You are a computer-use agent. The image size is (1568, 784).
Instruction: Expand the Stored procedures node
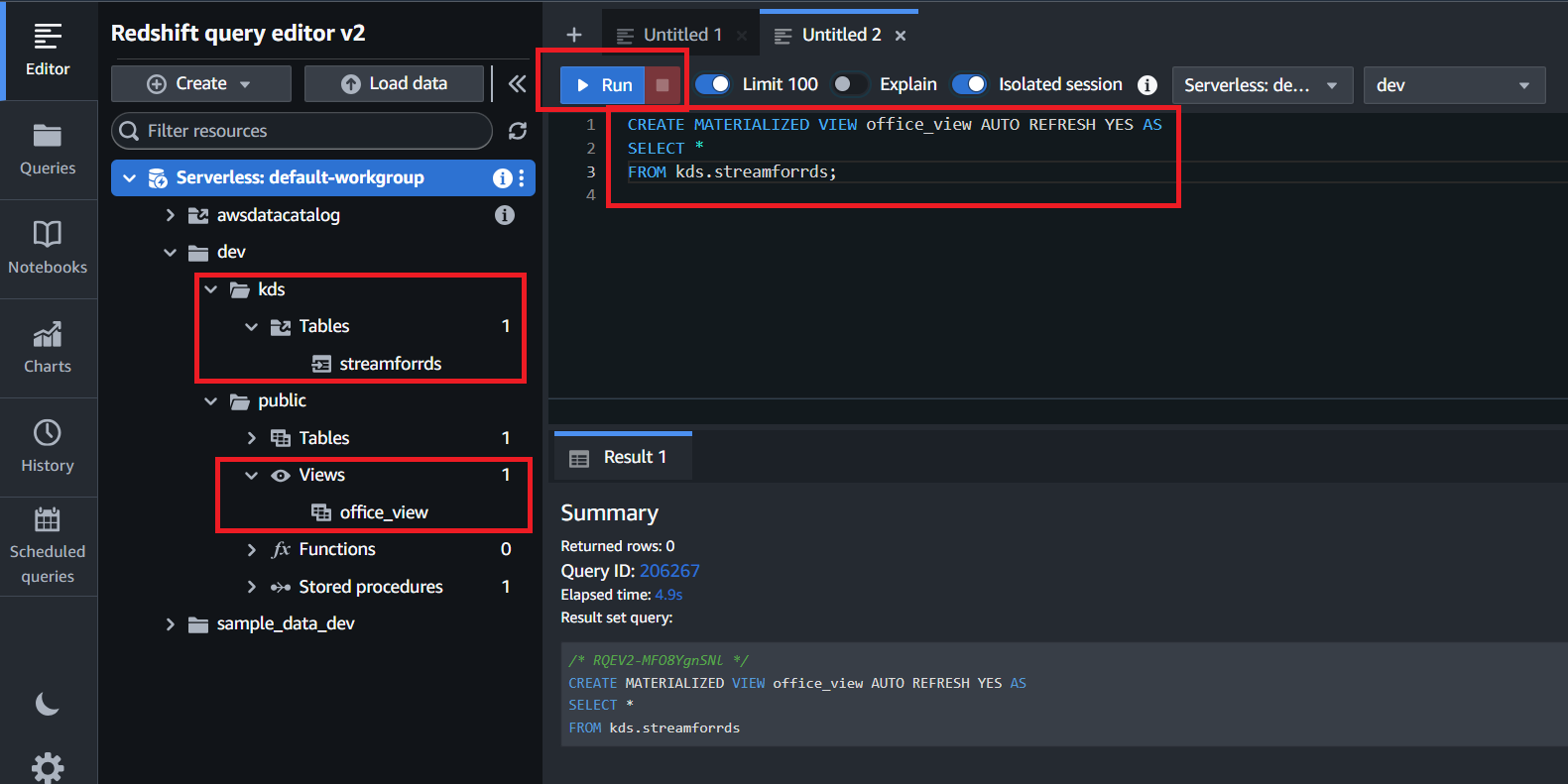point(251,587)
